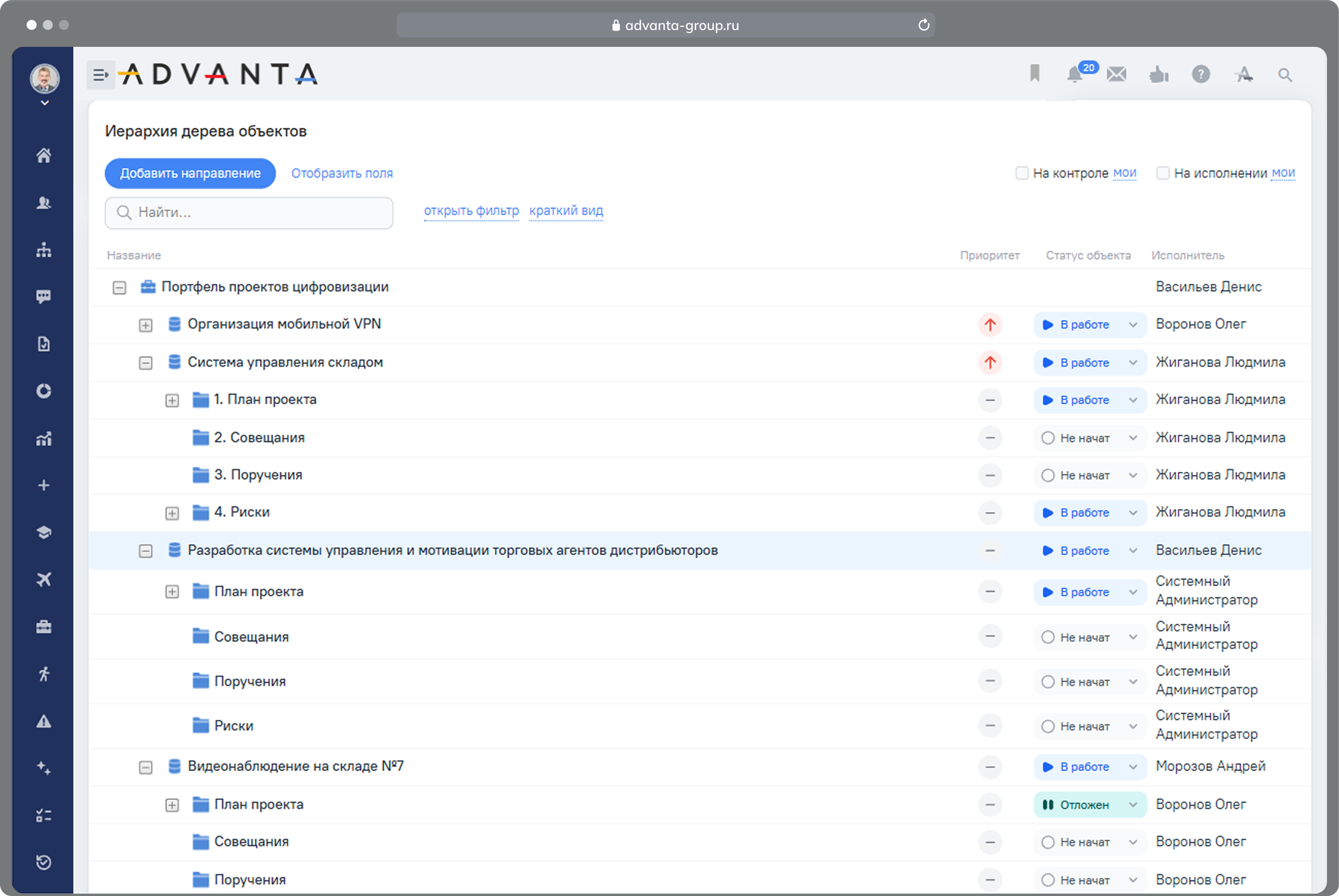Expand the 'Организация мобильной VPN' node
Image resolution: width=1339 pixels, height=896 pixels.
point(145,325)
